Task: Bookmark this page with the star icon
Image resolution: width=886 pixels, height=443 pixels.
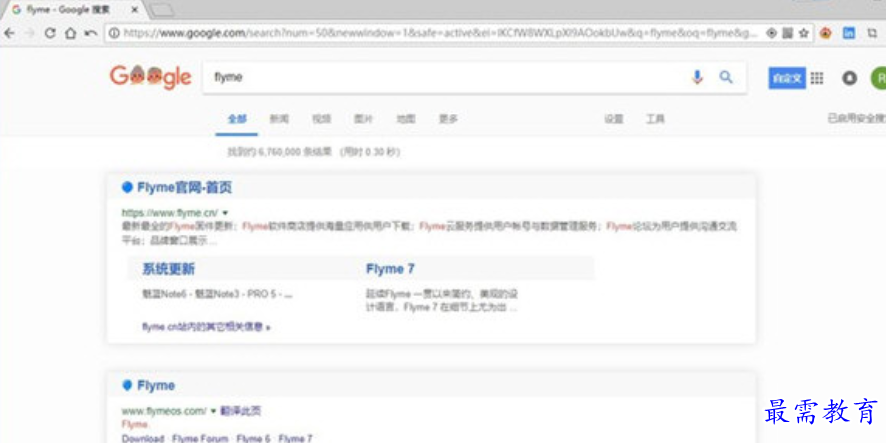Action: coord(804,33)
